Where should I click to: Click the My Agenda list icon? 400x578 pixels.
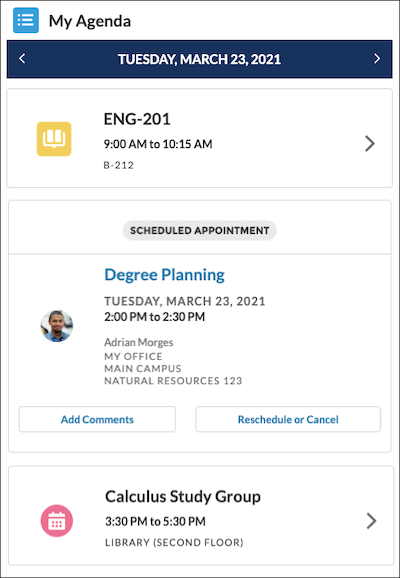[26, 20]
